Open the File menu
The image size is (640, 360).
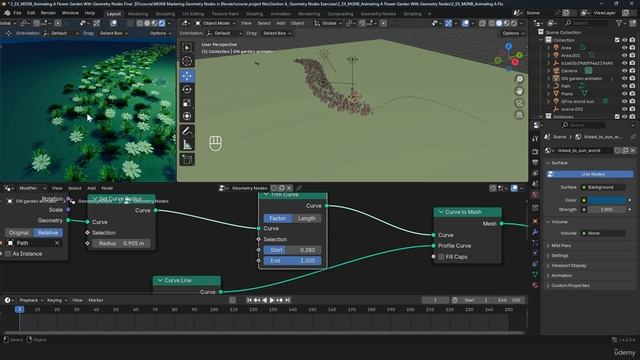pos(18,13)
